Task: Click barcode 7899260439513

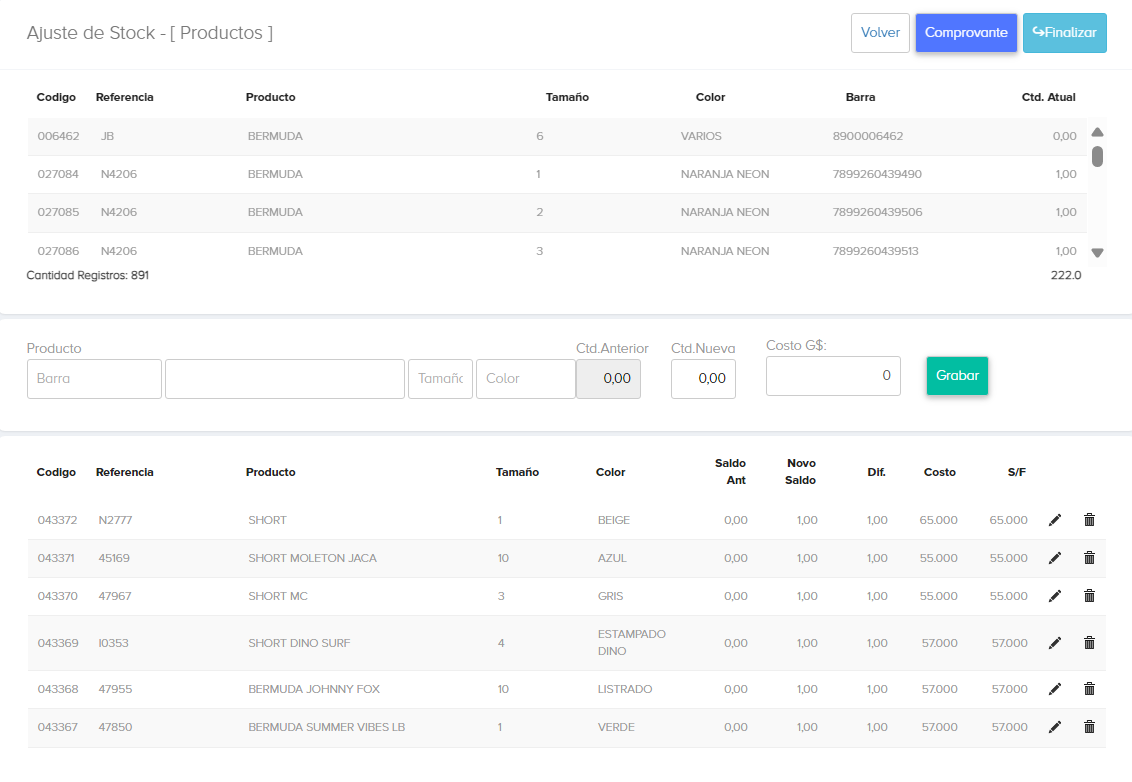Action: coord(876,251)
